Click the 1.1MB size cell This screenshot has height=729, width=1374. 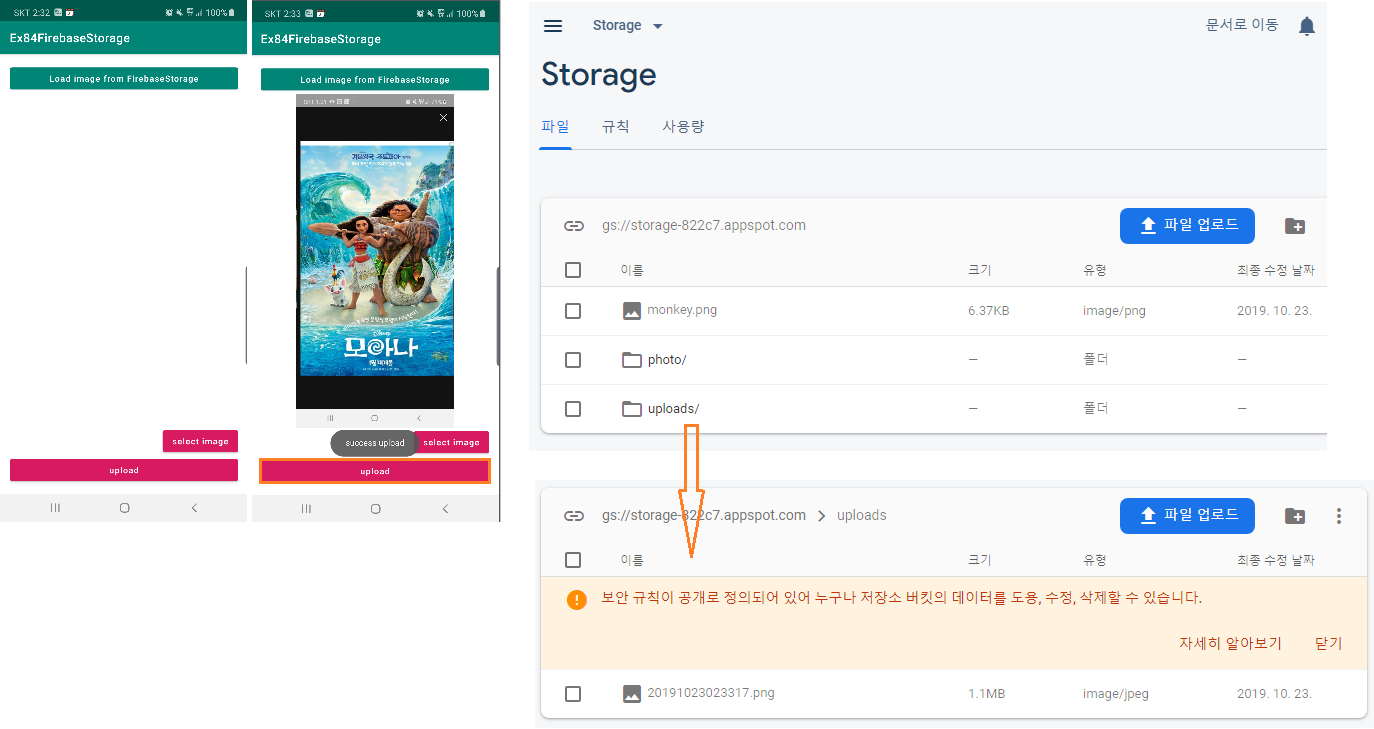[x=986, y=694]
